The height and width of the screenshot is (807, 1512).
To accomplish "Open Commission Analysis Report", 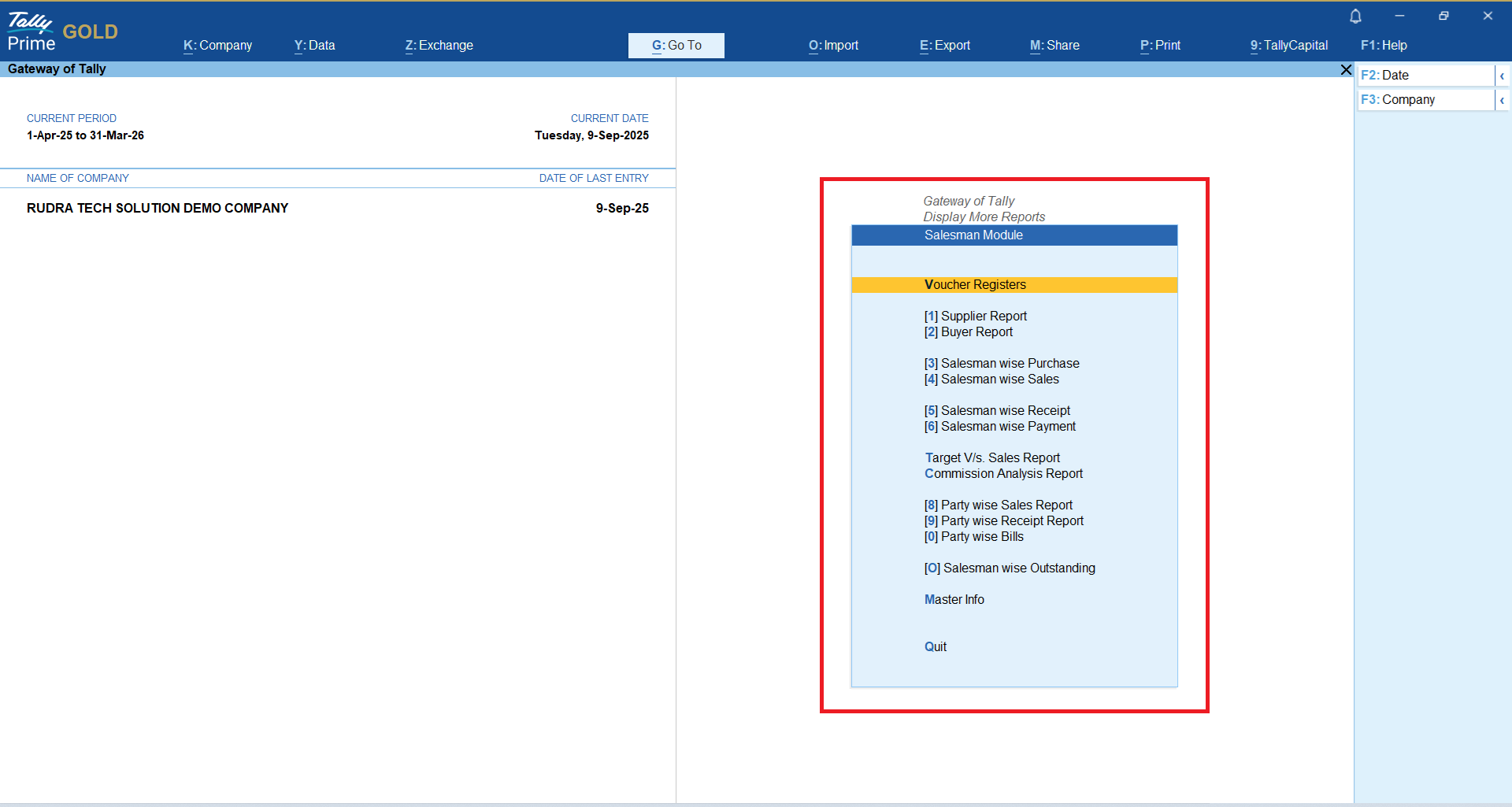I will [x=1003, y=474].
